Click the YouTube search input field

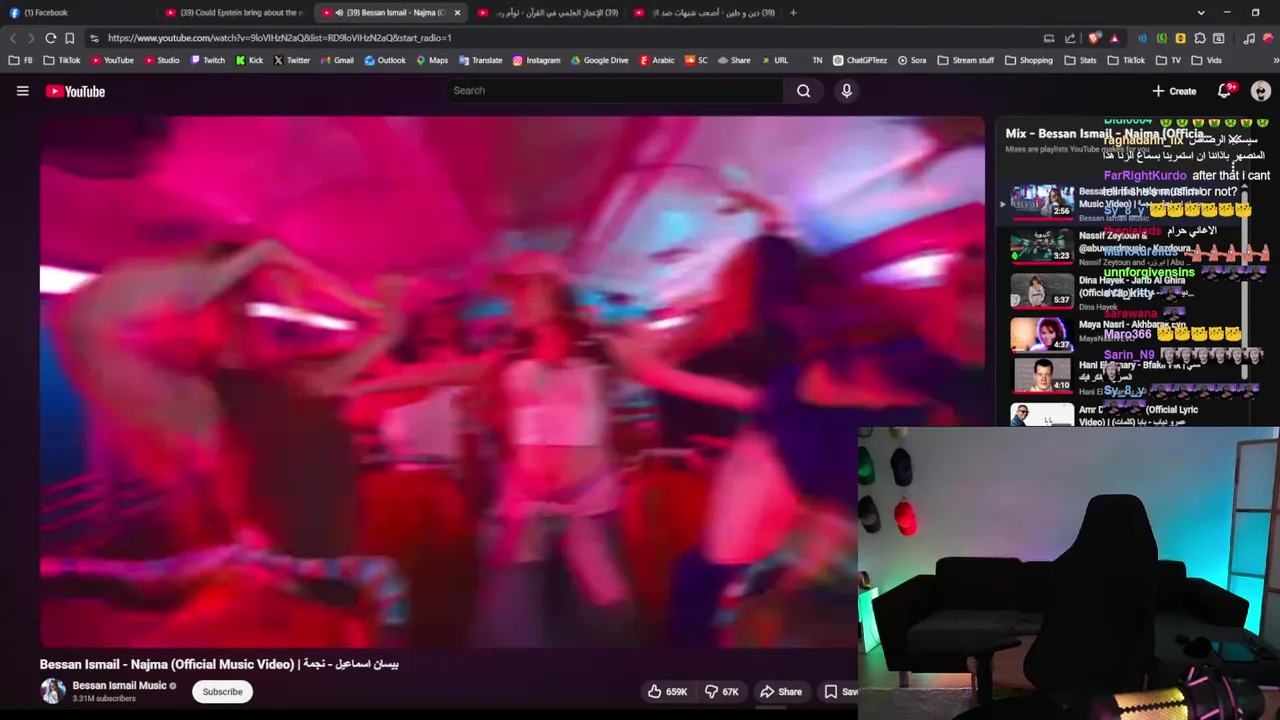tap(613, 91)
